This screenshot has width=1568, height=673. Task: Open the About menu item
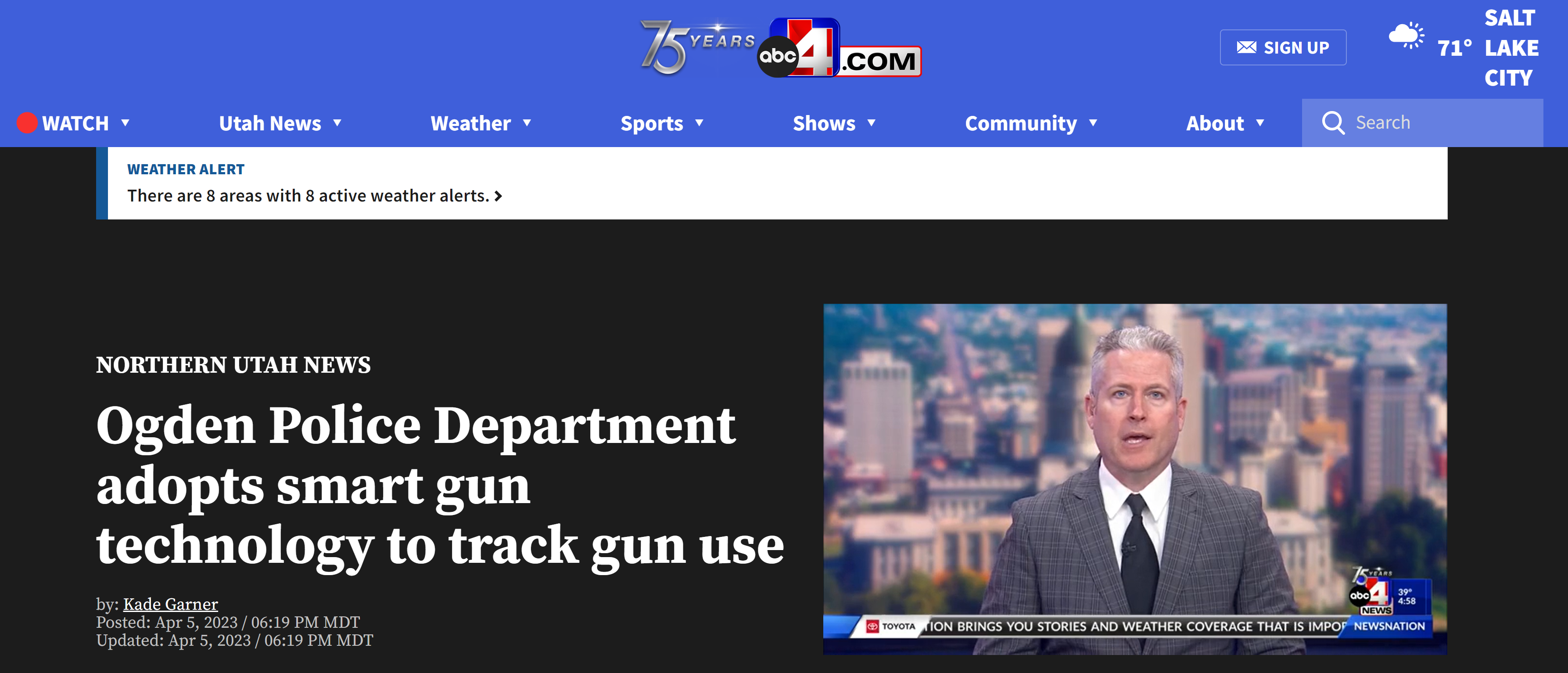1215,124
